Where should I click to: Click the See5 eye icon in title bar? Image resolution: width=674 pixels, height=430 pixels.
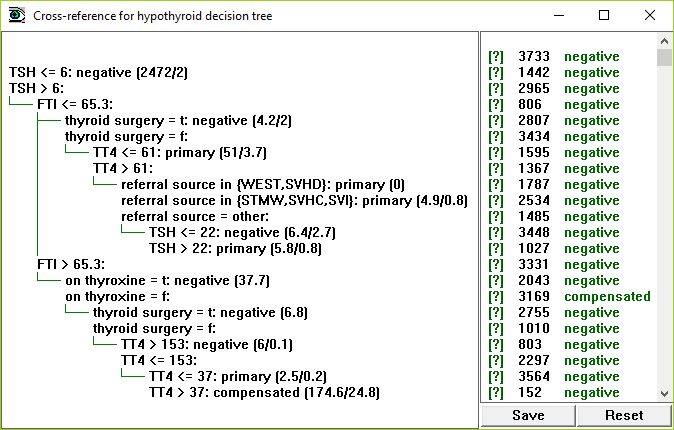tap(17, 15)
